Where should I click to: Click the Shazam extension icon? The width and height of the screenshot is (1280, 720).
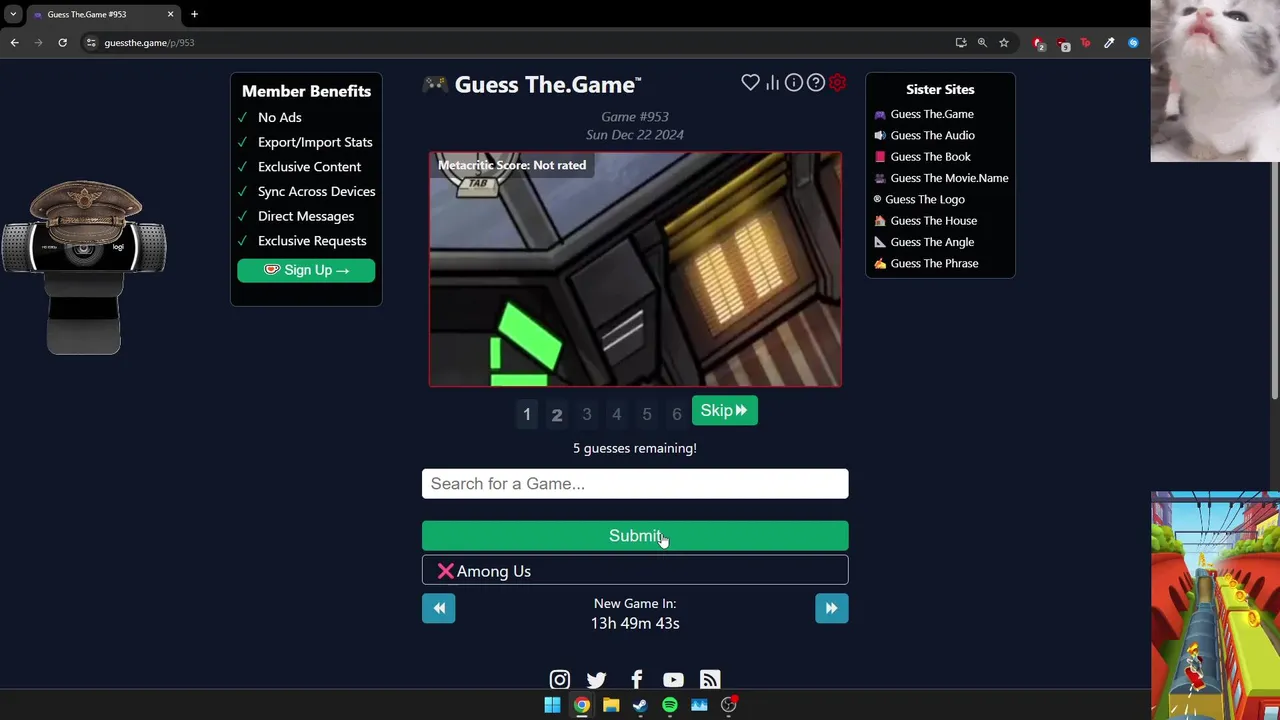(1133, 43)
